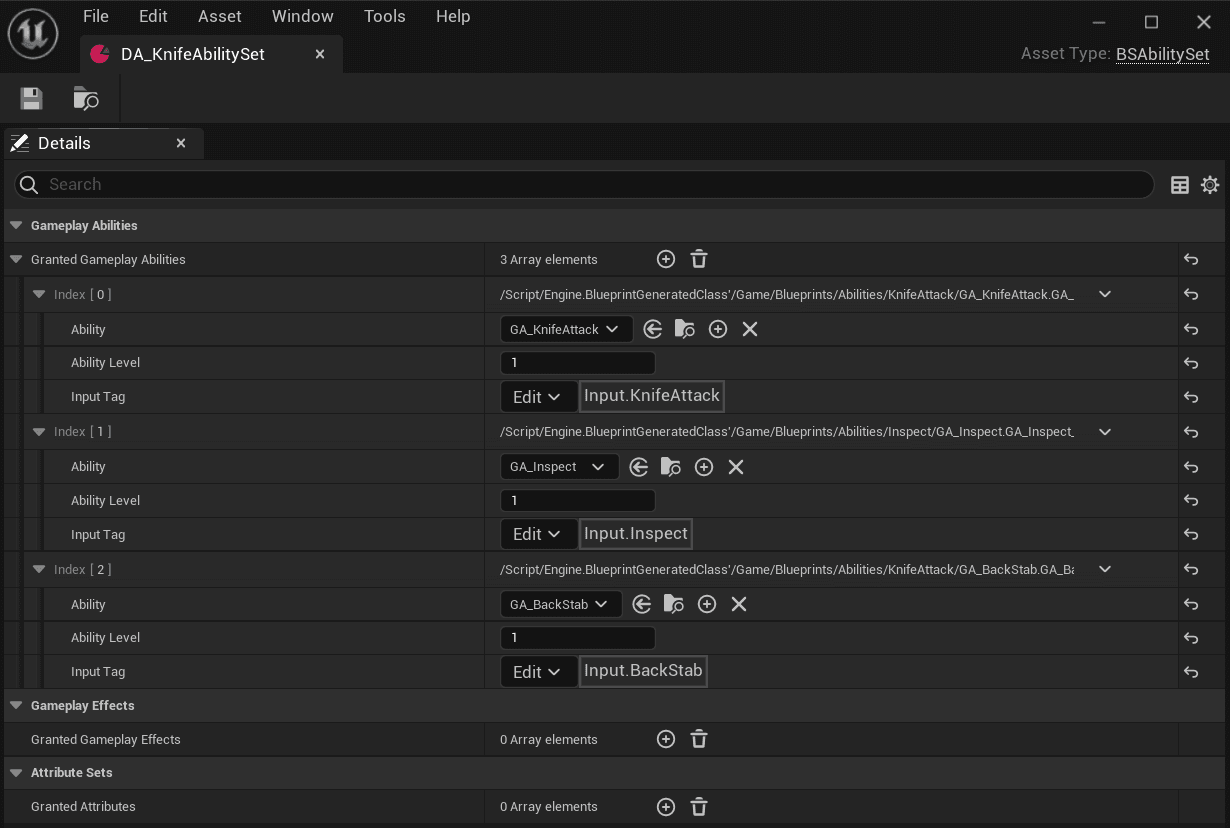Screen dimensions: 1230x828
Task: Browse to asset in Content Browser toolbar icon
Action: click(86, 98)
